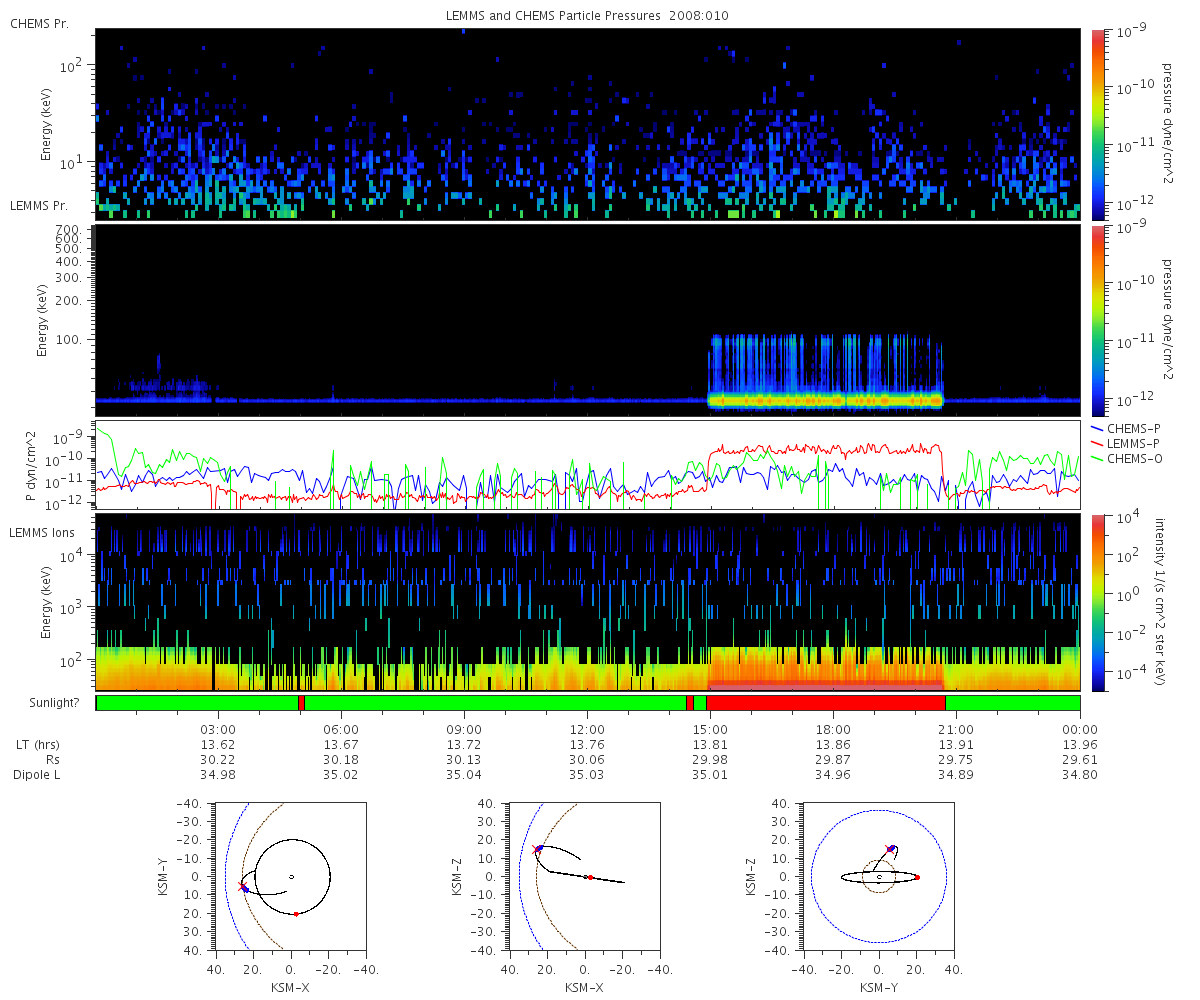Click the Dipole L row label
Viewport: 1200px width, 1000px height.
39,775
